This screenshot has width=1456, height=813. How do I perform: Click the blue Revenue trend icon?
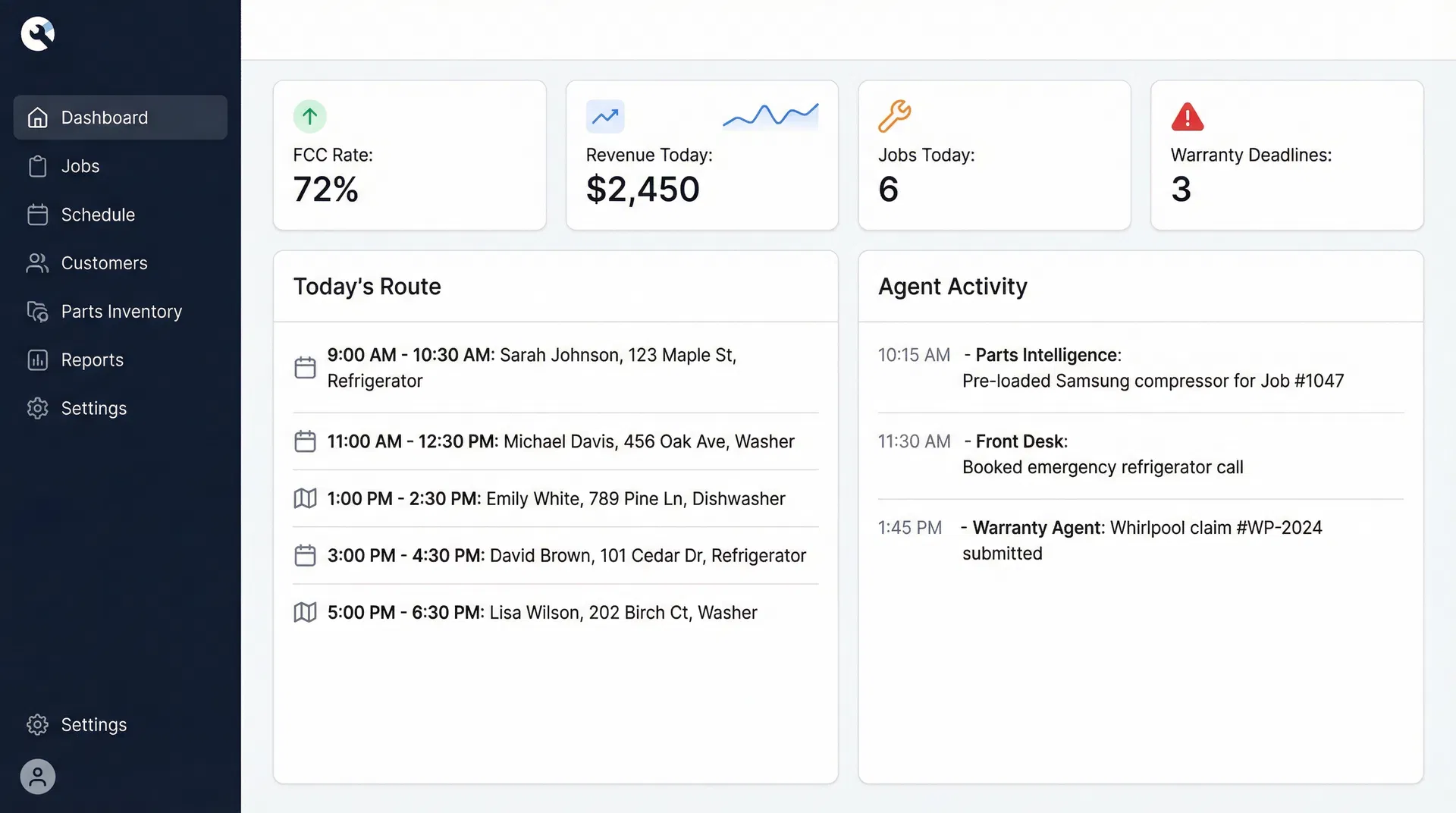coord(605,116)
